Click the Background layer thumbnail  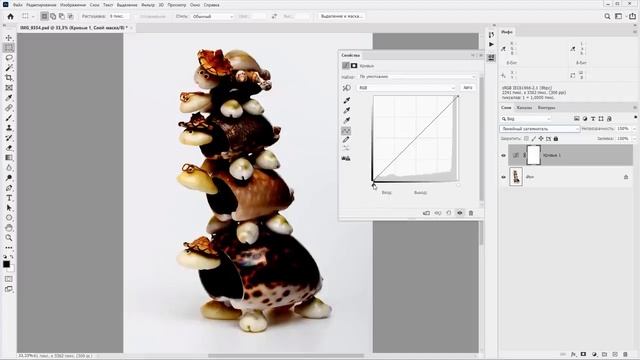click(516, 177)
